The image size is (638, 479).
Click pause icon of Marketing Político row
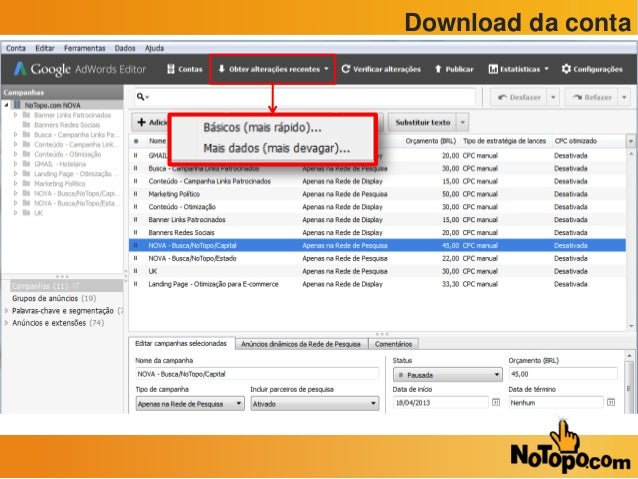pyautogui.click(x=135, y=194)
